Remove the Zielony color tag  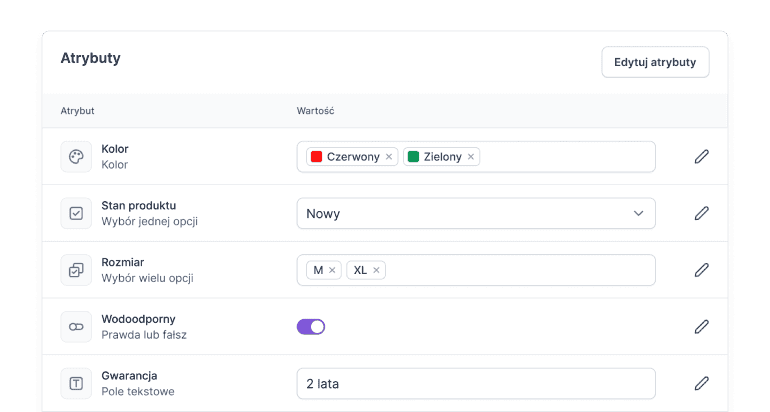[x=471, y=157]
